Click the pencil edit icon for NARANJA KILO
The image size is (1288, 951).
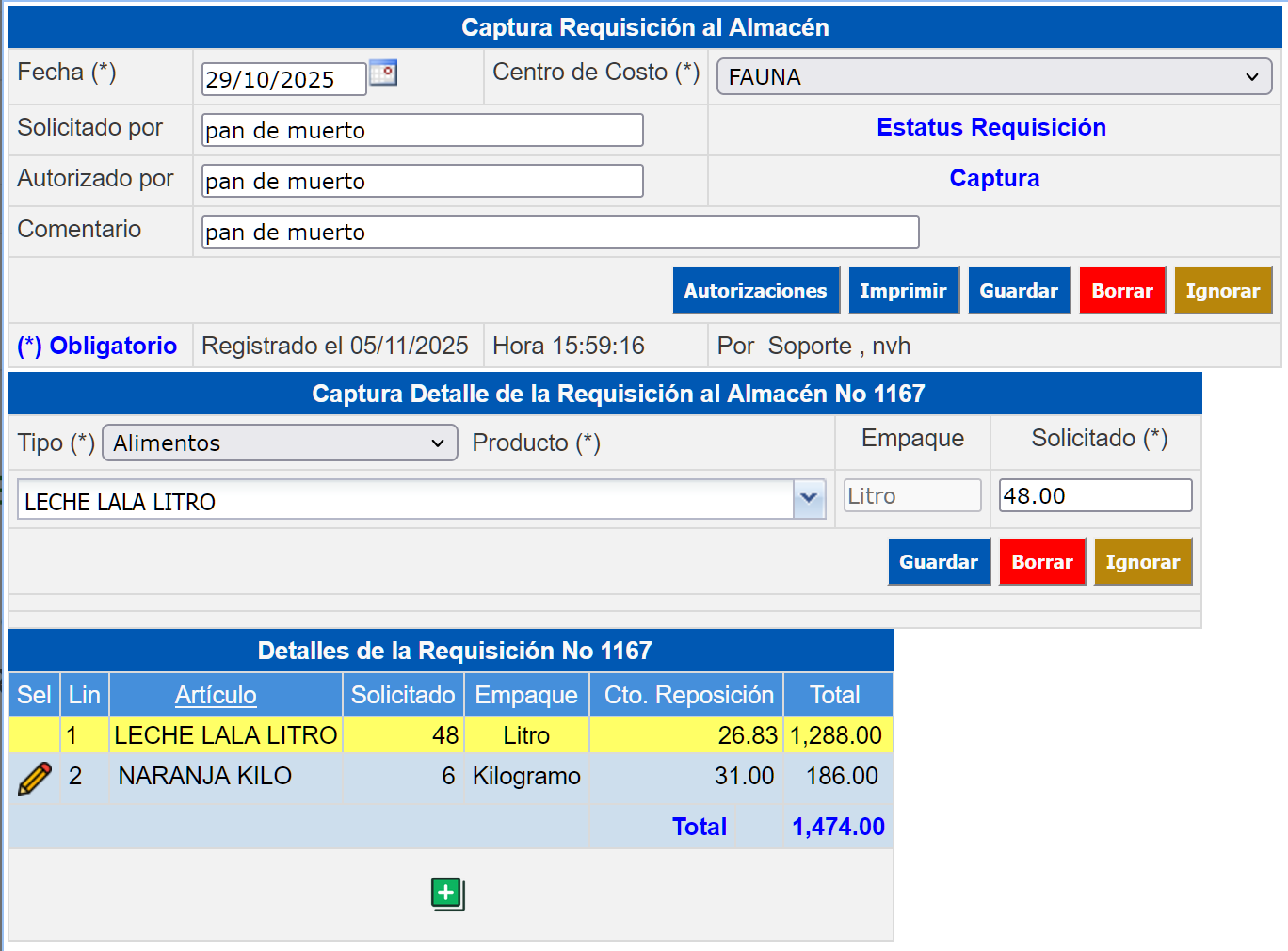pos(35,779)
